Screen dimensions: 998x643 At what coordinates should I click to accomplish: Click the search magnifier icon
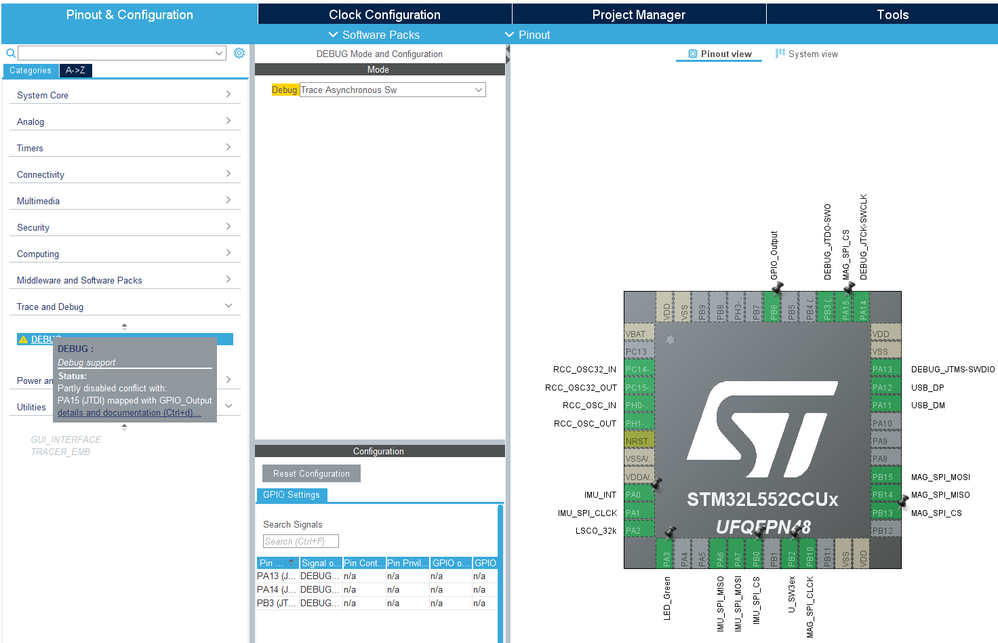pyautogui.click(x=10, y=53)
